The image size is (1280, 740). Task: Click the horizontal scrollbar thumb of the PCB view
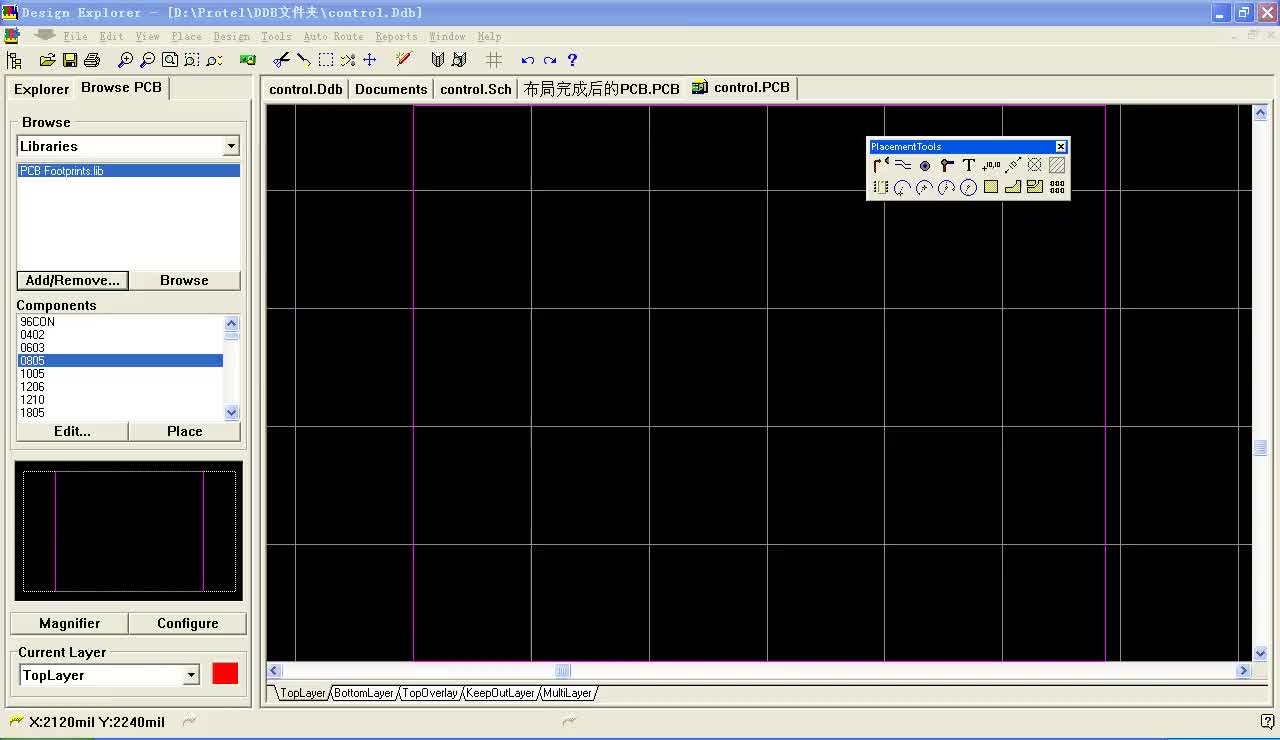[x=563, y=671]
